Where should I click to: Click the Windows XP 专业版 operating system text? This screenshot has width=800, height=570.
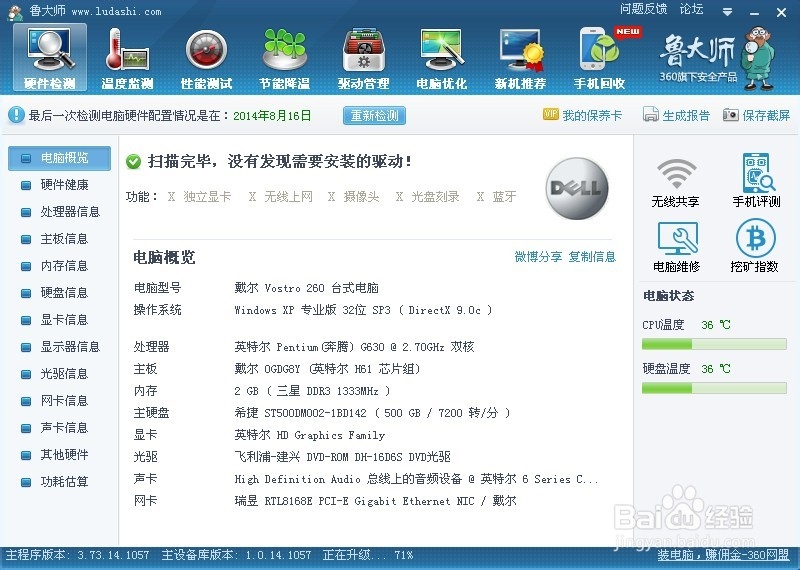coord(363,310)
